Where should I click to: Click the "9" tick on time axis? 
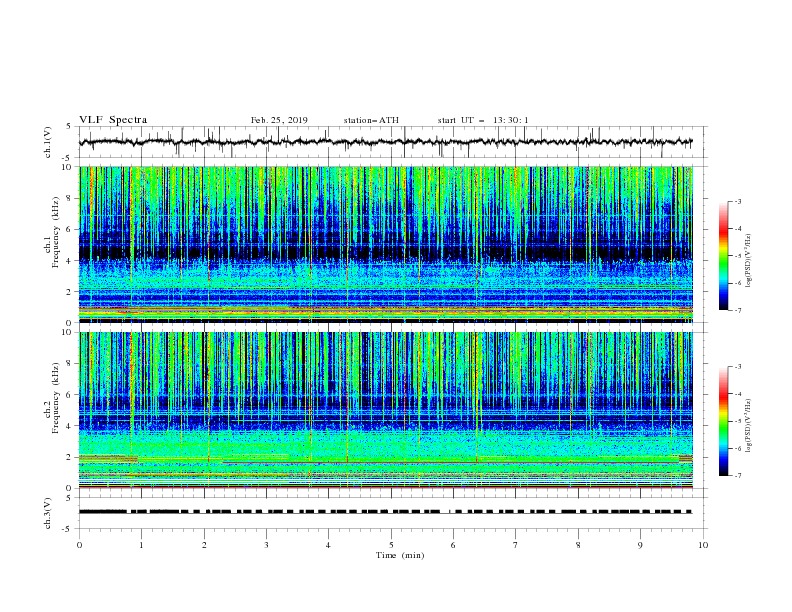click(x=640, y=545)
